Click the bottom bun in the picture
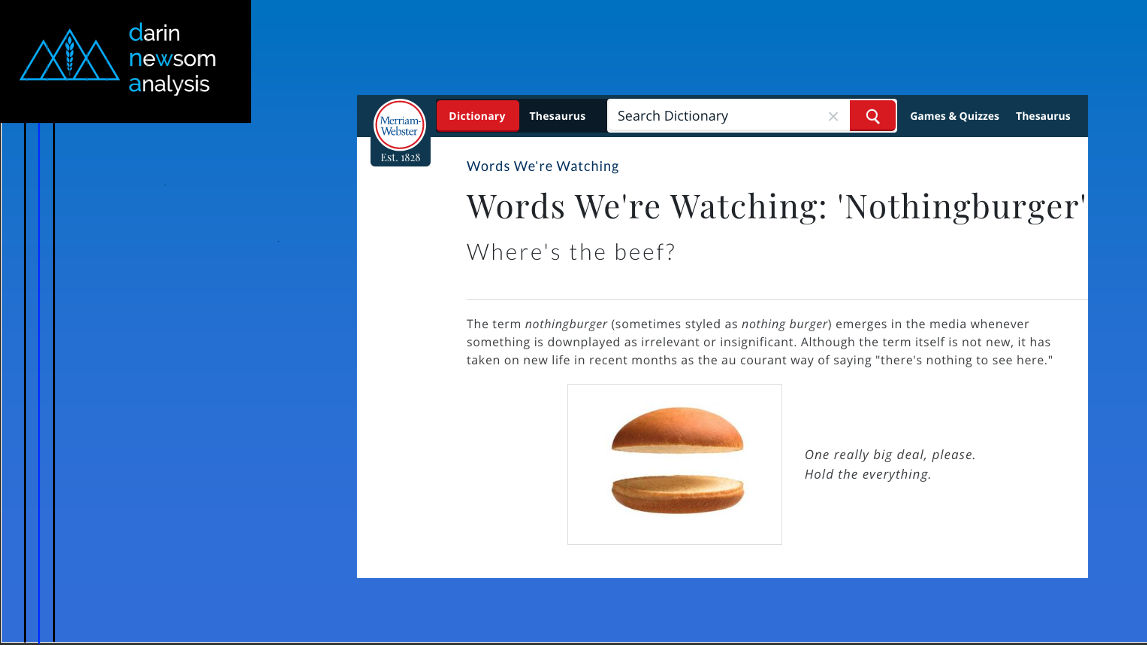Image resolution: width=1147 pixels, height=645 pixels. pyautogui.click(x=677, y=494)
